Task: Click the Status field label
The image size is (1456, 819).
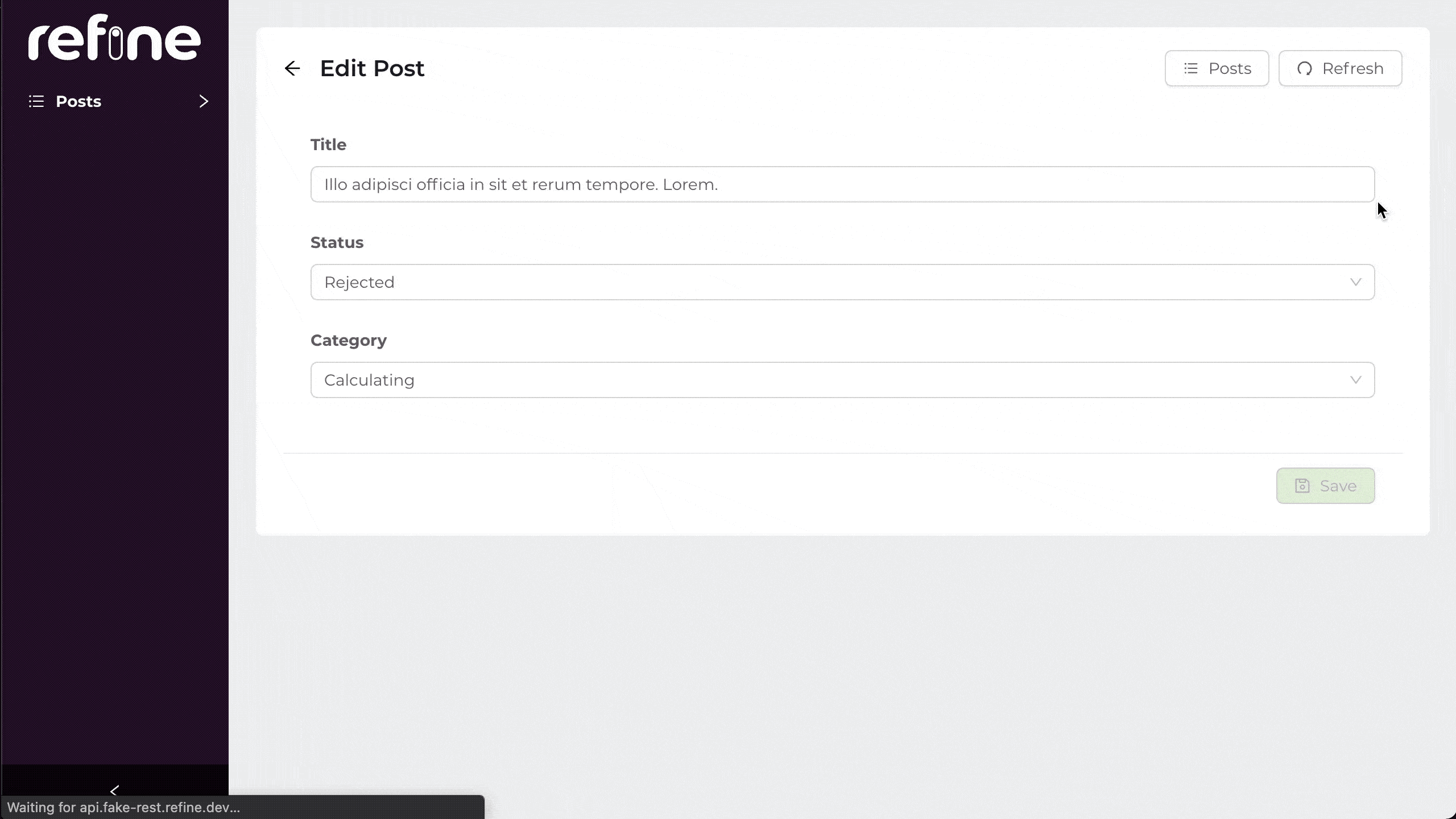Action: pyautogui.click(x=337, y=242)
